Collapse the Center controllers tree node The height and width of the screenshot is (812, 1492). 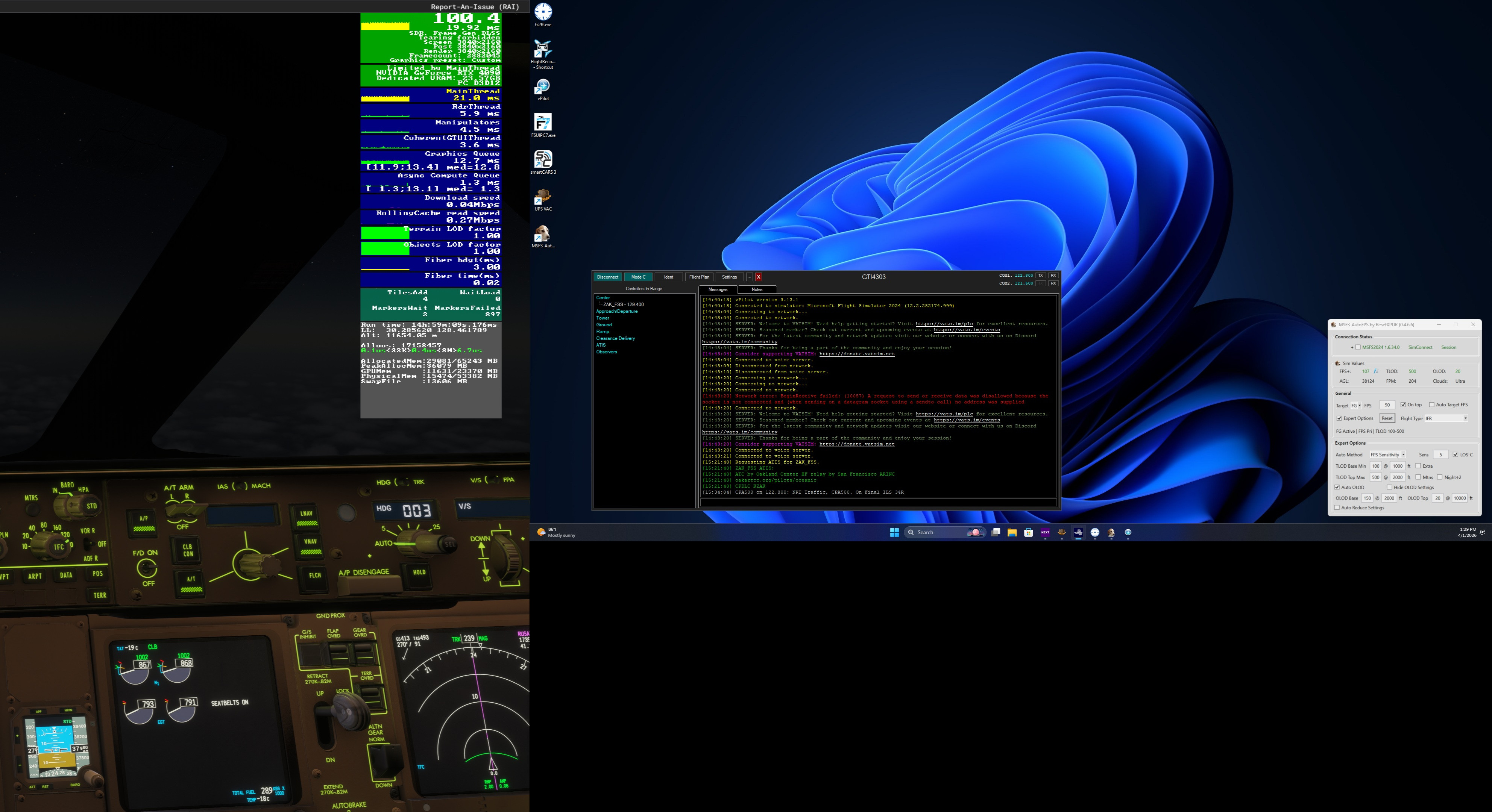(603, 297)
